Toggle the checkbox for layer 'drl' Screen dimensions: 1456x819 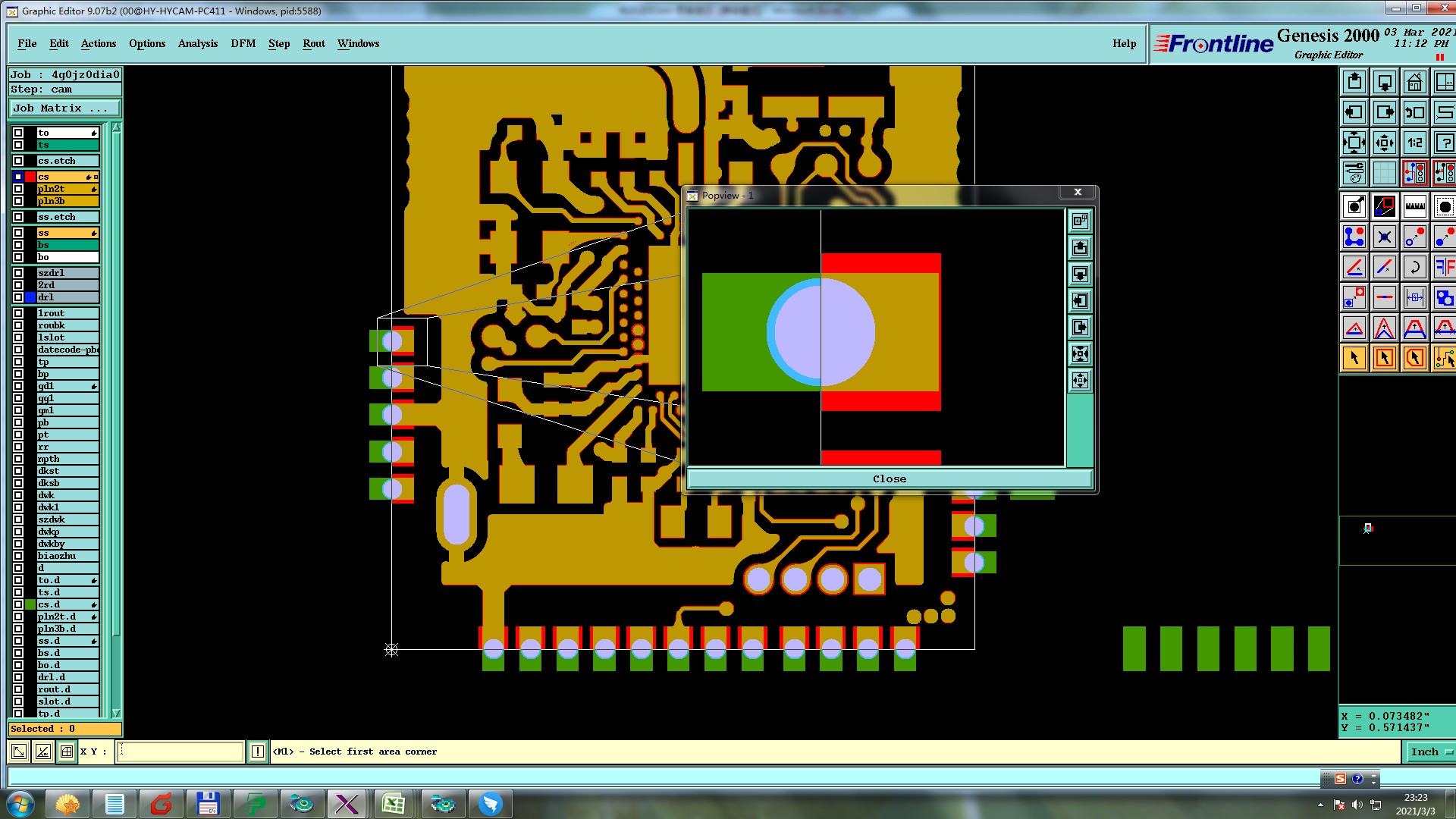18,297
